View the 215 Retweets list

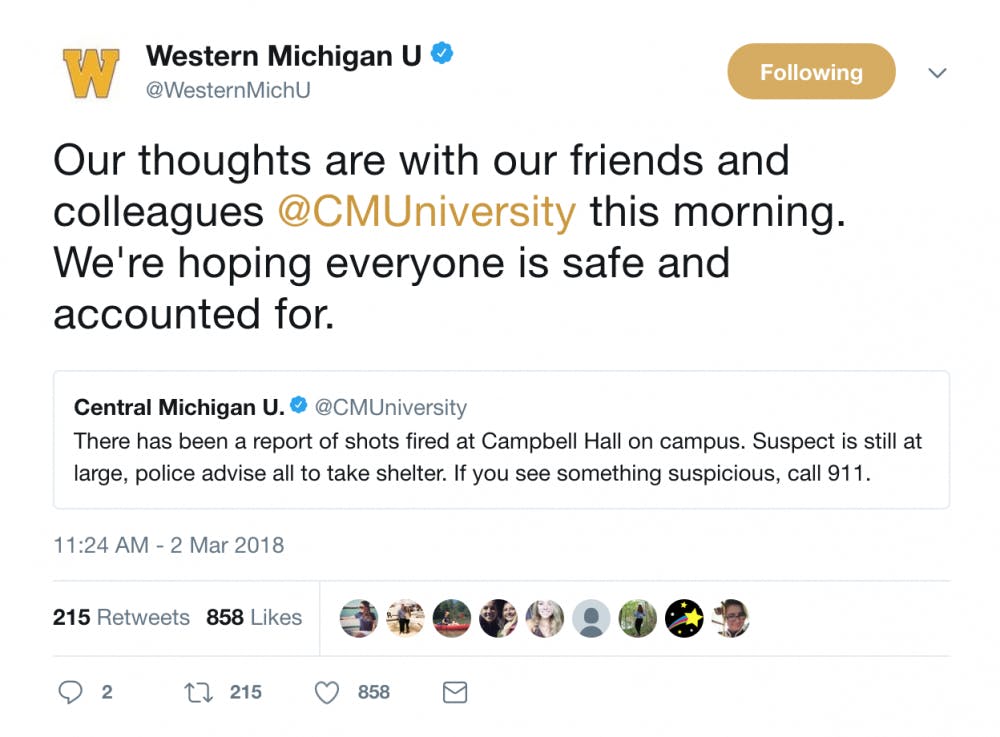pos(121,618)
